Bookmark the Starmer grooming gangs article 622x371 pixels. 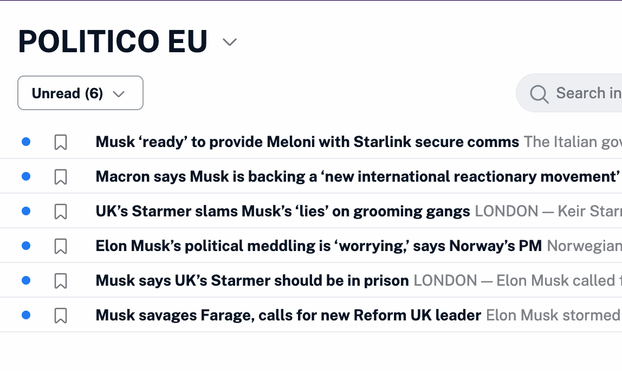pyautogui.click(x=60, y=211)
